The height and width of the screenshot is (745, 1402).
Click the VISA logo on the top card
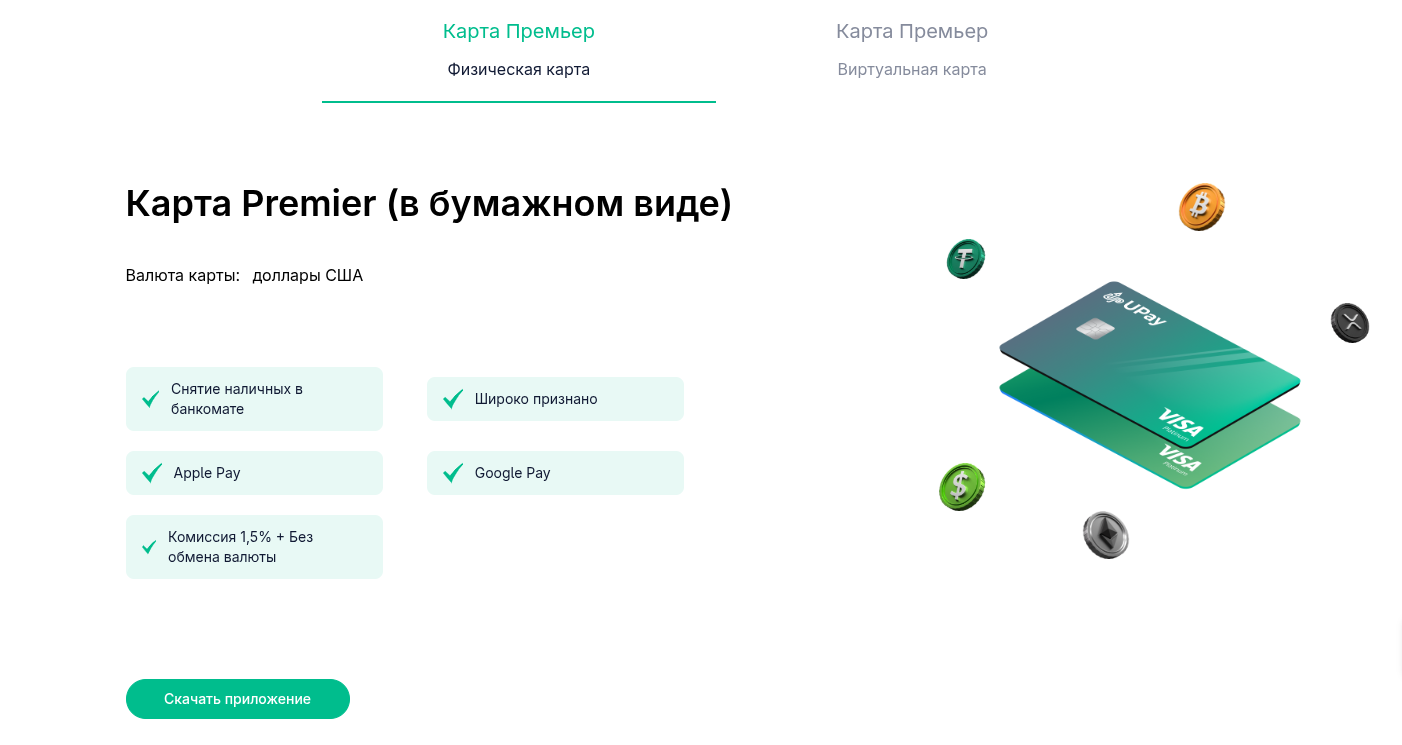1180,423
